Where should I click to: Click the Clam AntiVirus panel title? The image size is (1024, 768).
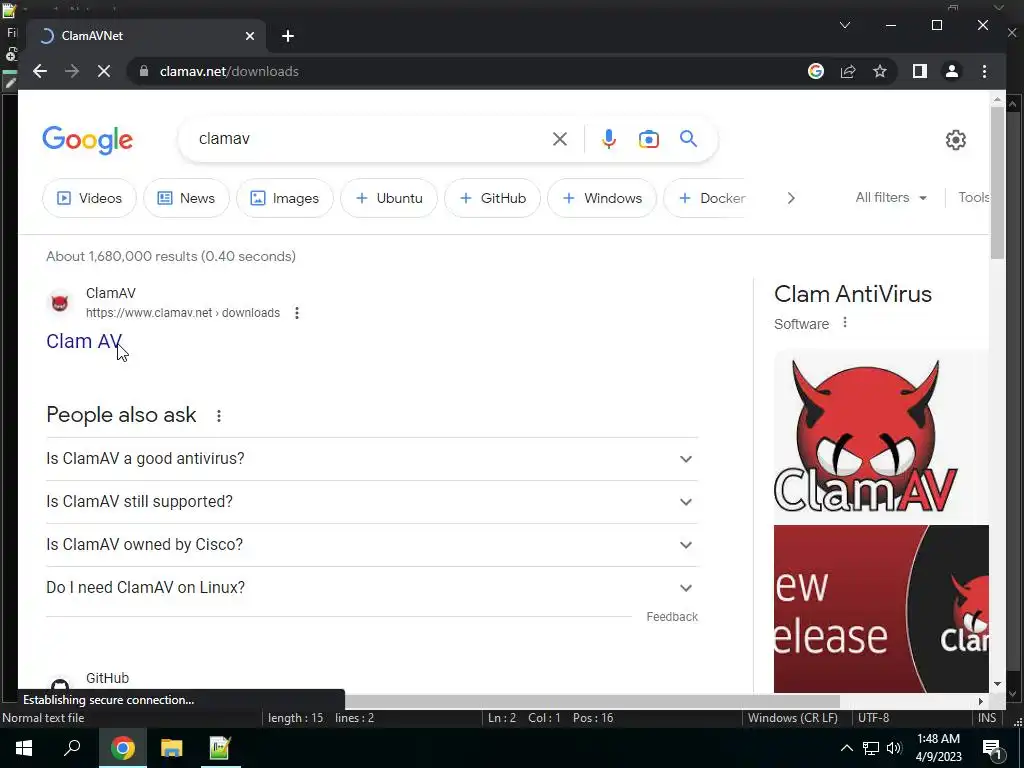point(853,294)
